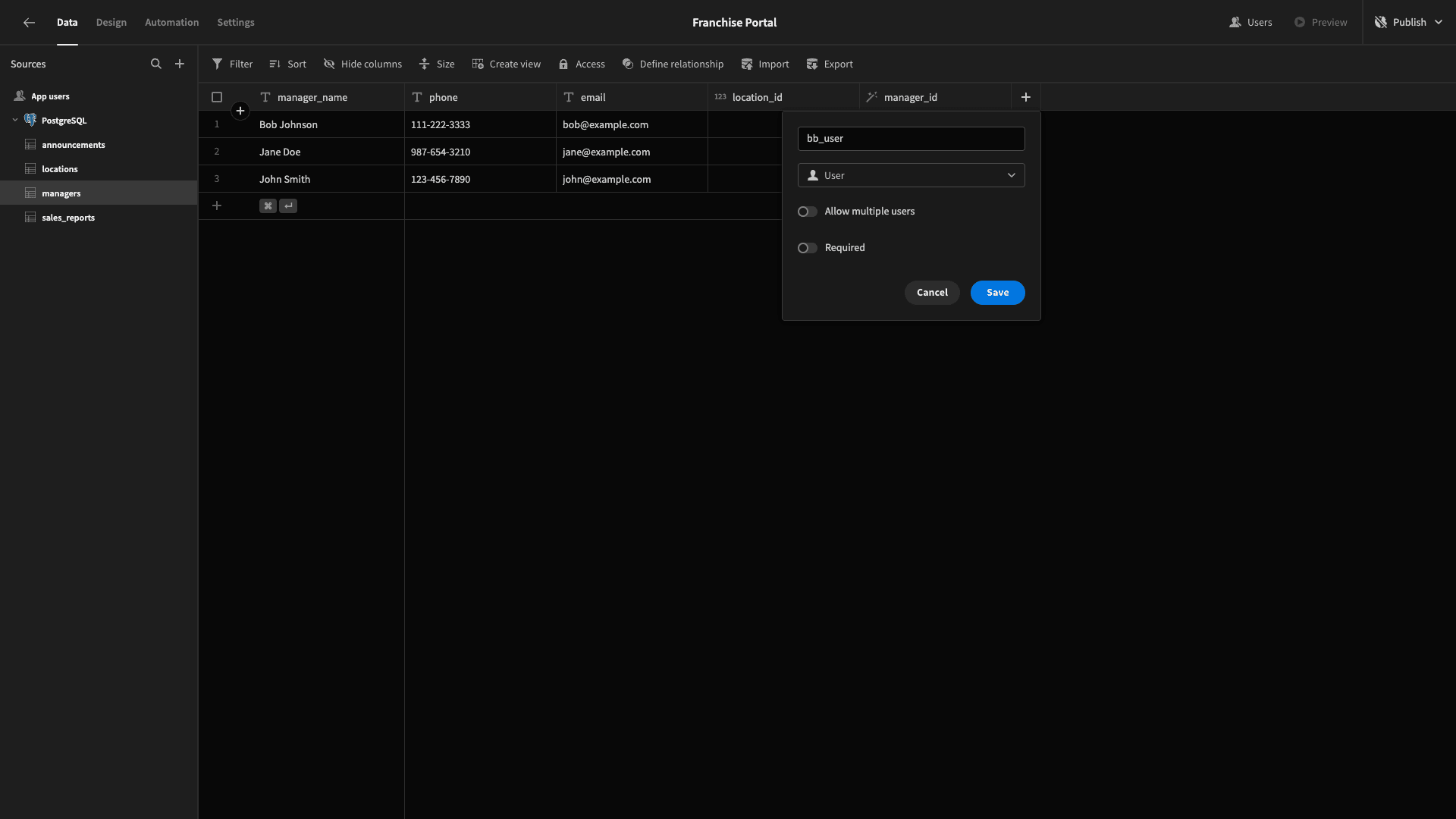This screenshot has width=1456, height=819.
Task: Toggle Required field switch
Action: point(807,247)
